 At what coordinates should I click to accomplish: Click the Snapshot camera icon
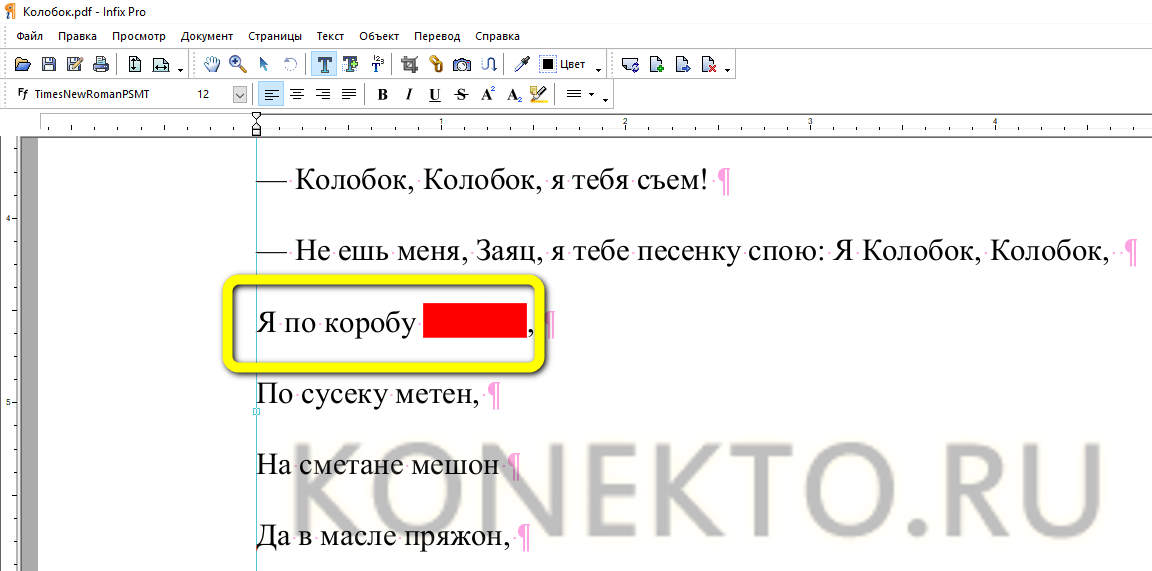click(462, 65)
